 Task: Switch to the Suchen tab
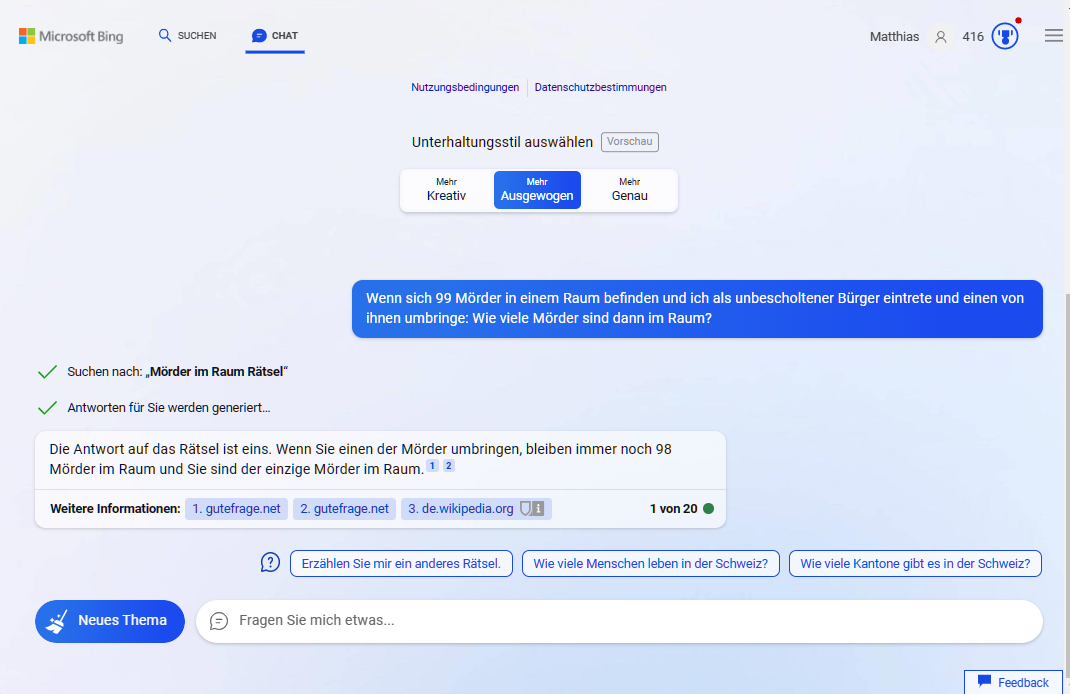(187, 36)
